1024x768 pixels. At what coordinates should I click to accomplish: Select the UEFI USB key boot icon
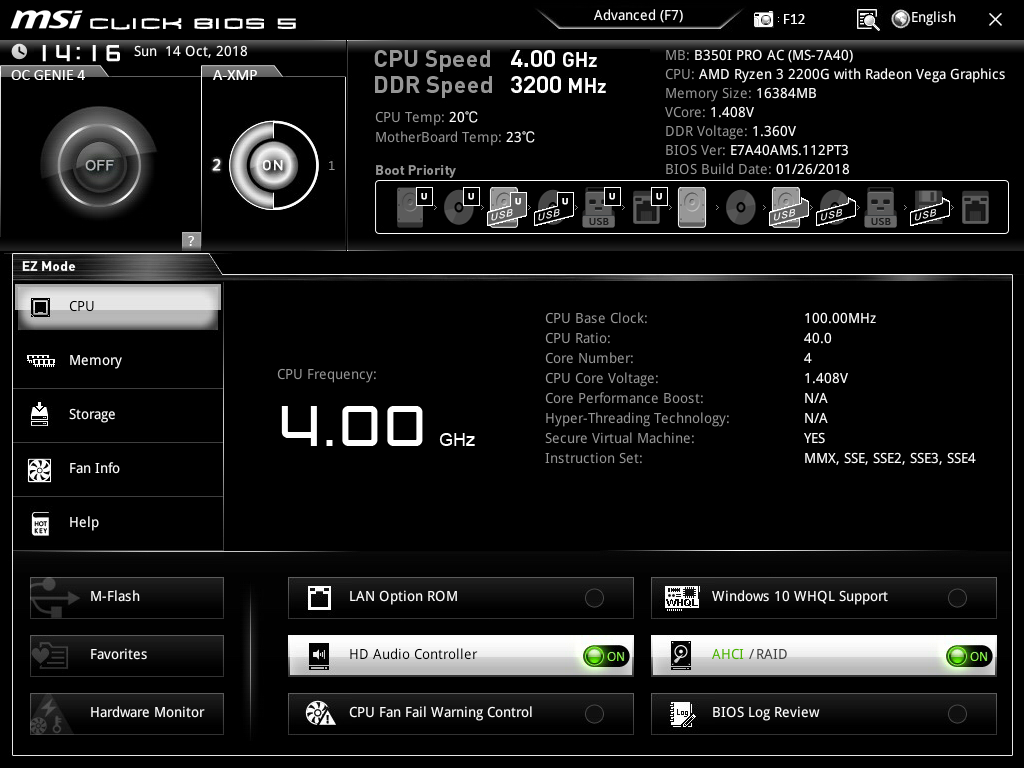click(x=601, y=207)
